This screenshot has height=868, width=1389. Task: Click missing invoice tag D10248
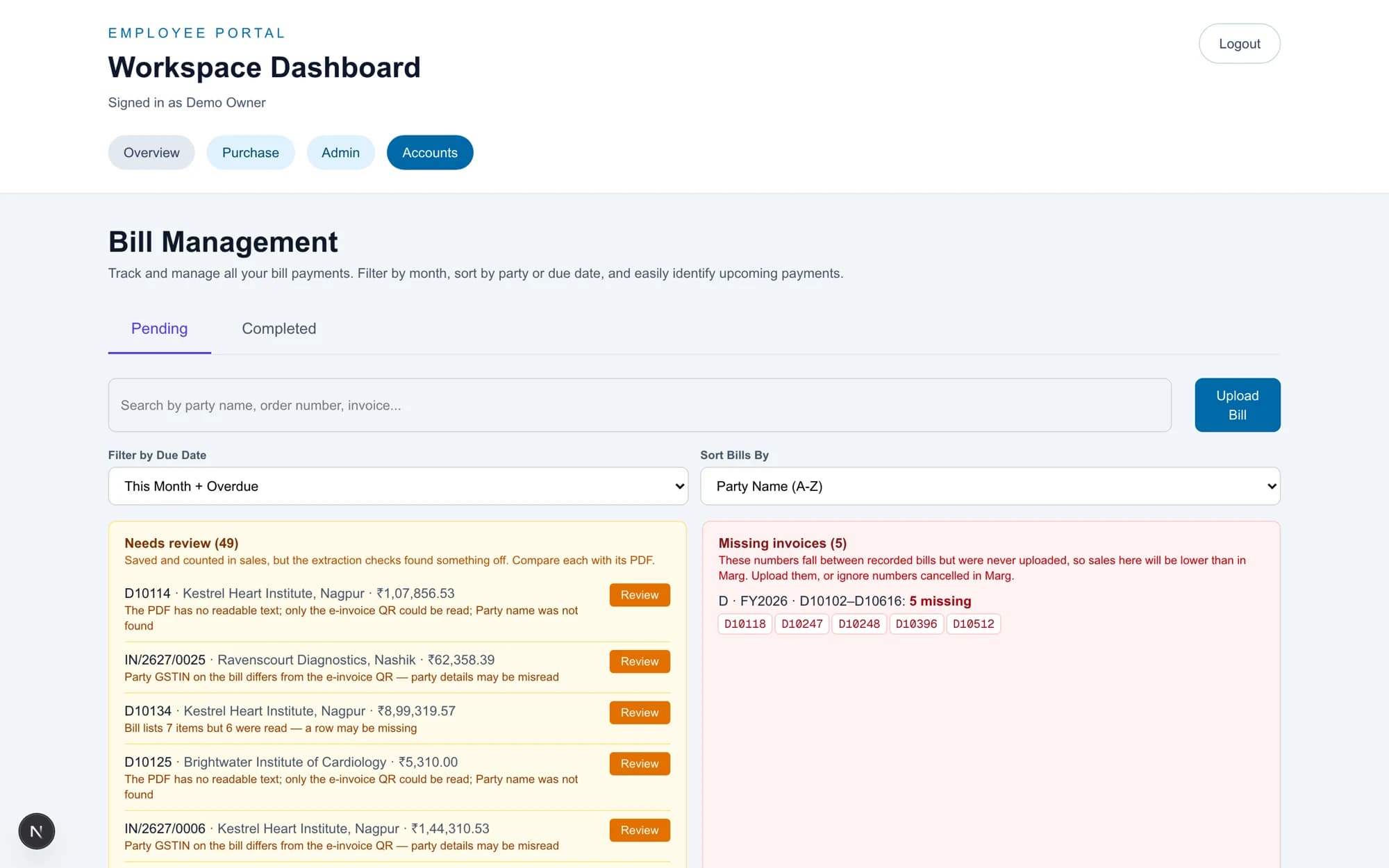coord(859,624)
